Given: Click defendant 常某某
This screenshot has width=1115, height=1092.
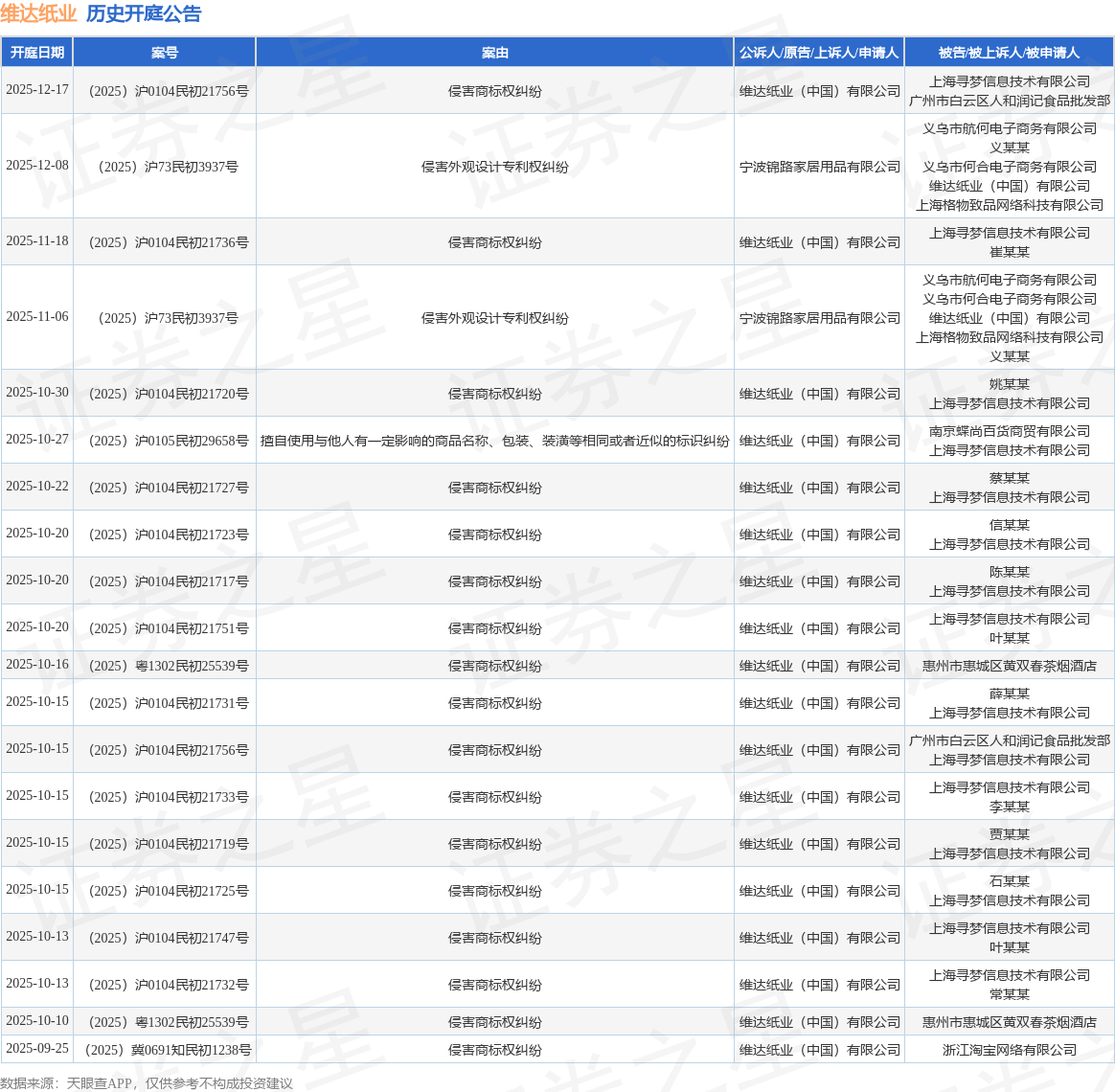Looking at the screenshot, I should (1009, 994).
